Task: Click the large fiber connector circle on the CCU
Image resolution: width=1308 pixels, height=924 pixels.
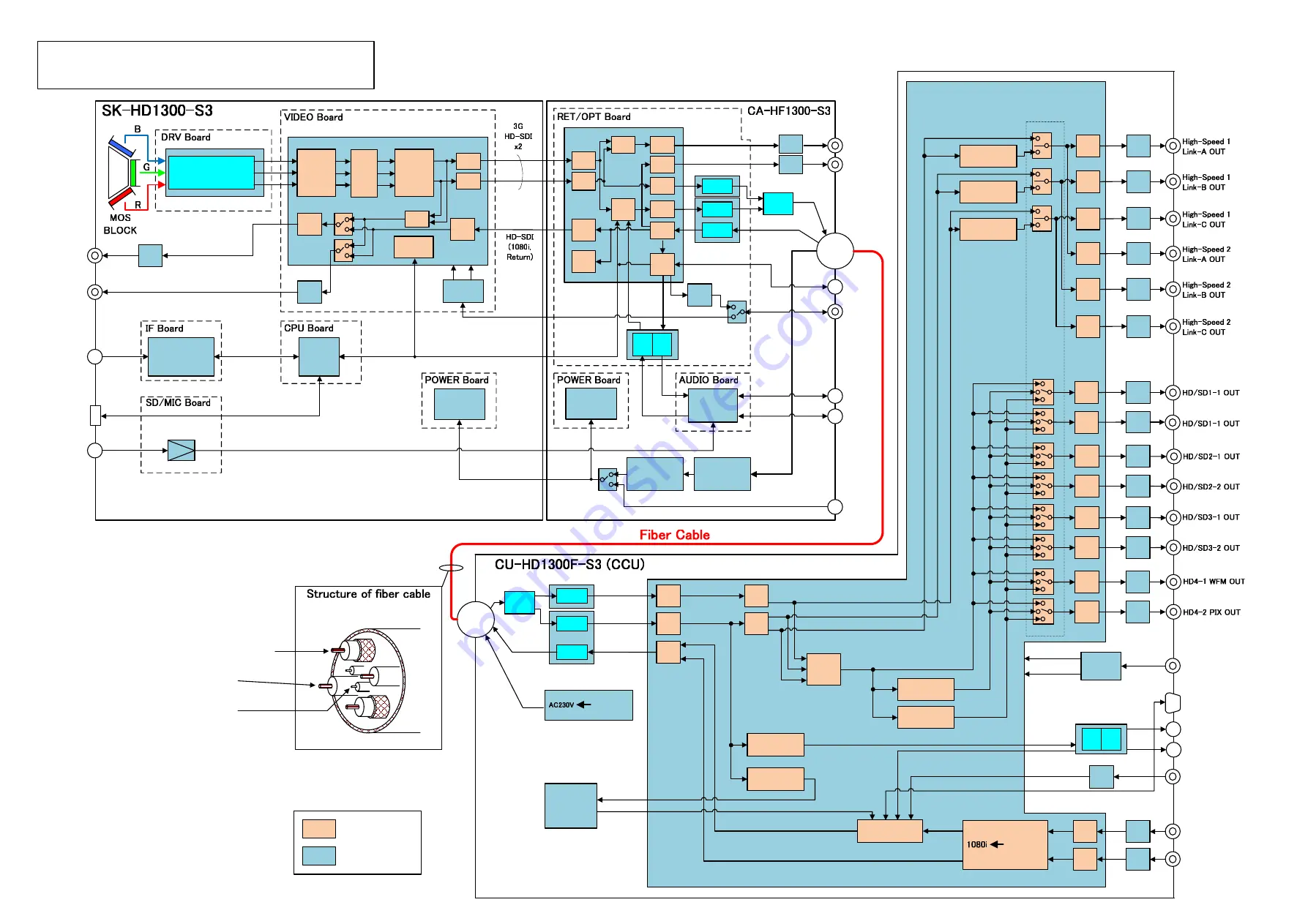Action: pos(476,619)
